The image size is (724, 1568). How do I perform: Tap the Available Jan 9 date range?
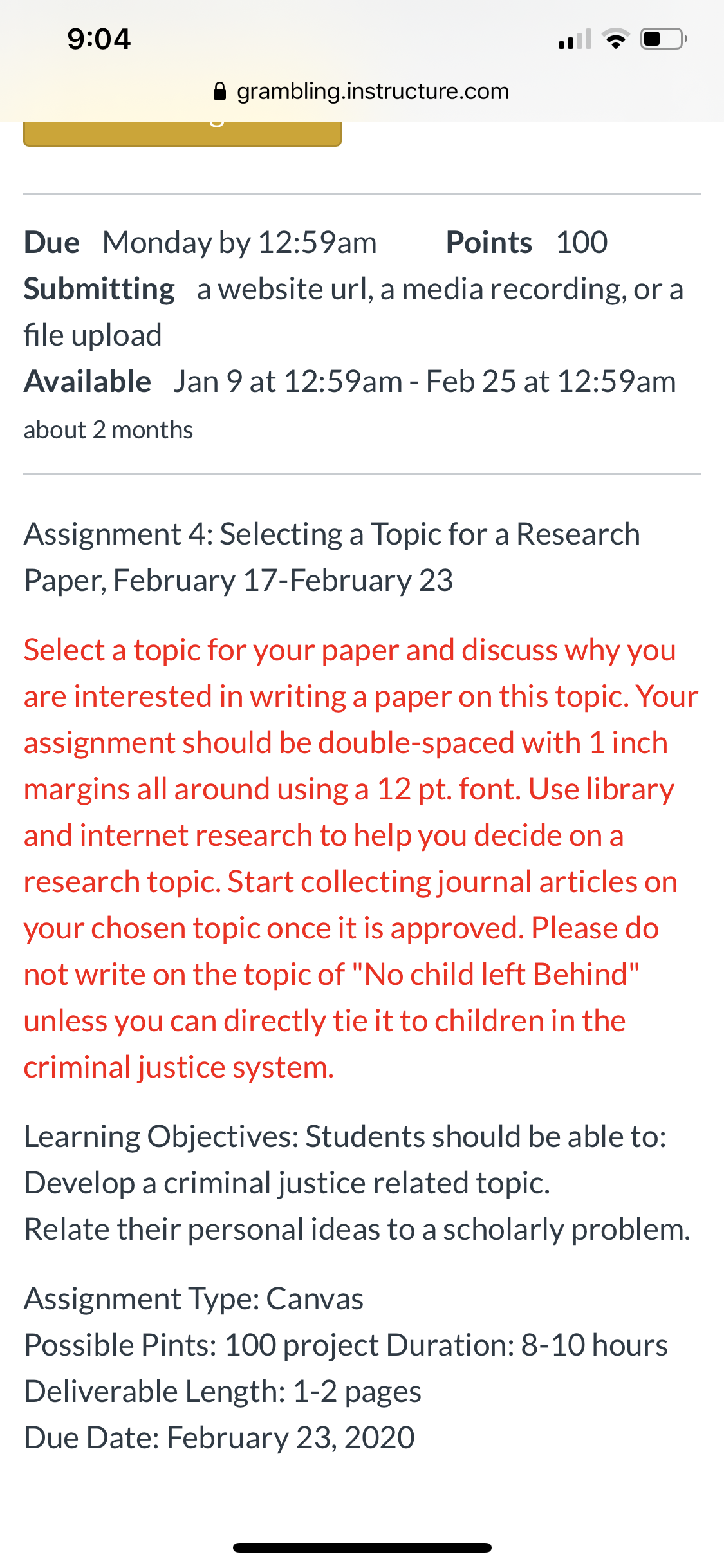pyautogui.click(x=350, y=382)
